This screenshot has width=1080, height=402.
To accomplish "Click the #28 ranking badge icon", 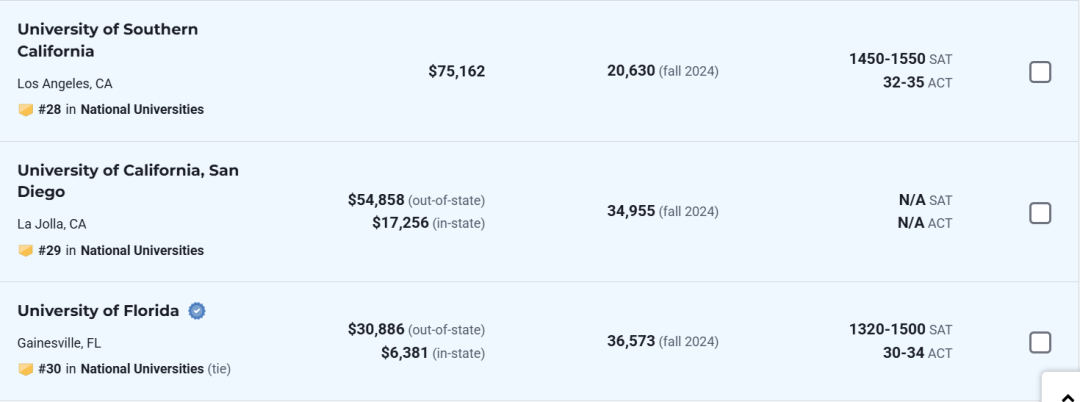I will click(26, 110).
